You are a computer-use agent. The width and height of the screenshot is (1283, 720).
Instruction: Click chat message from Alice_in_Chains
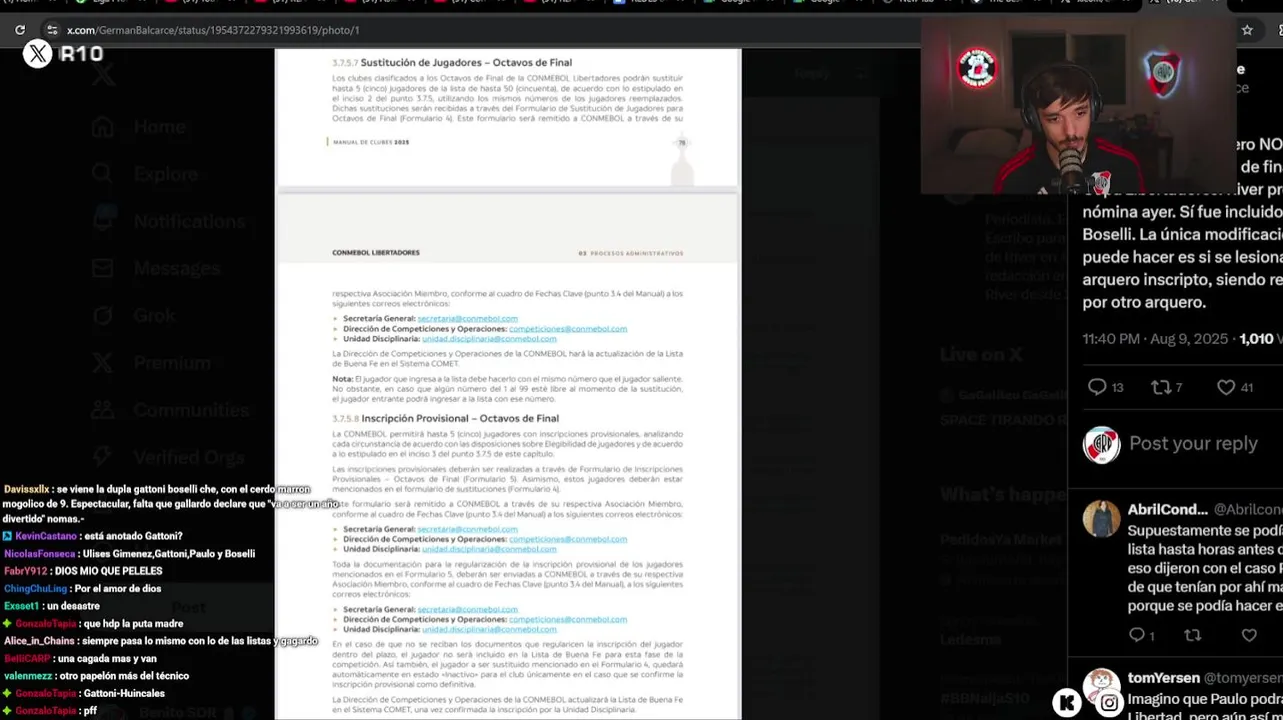pos(161,641)
